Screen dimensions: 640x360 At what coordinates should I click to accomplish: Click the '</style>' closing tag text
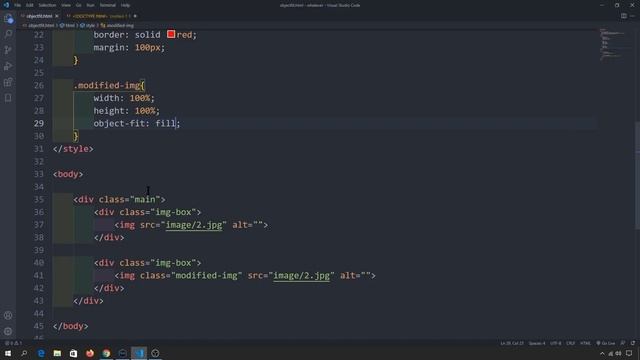[73, 149]
